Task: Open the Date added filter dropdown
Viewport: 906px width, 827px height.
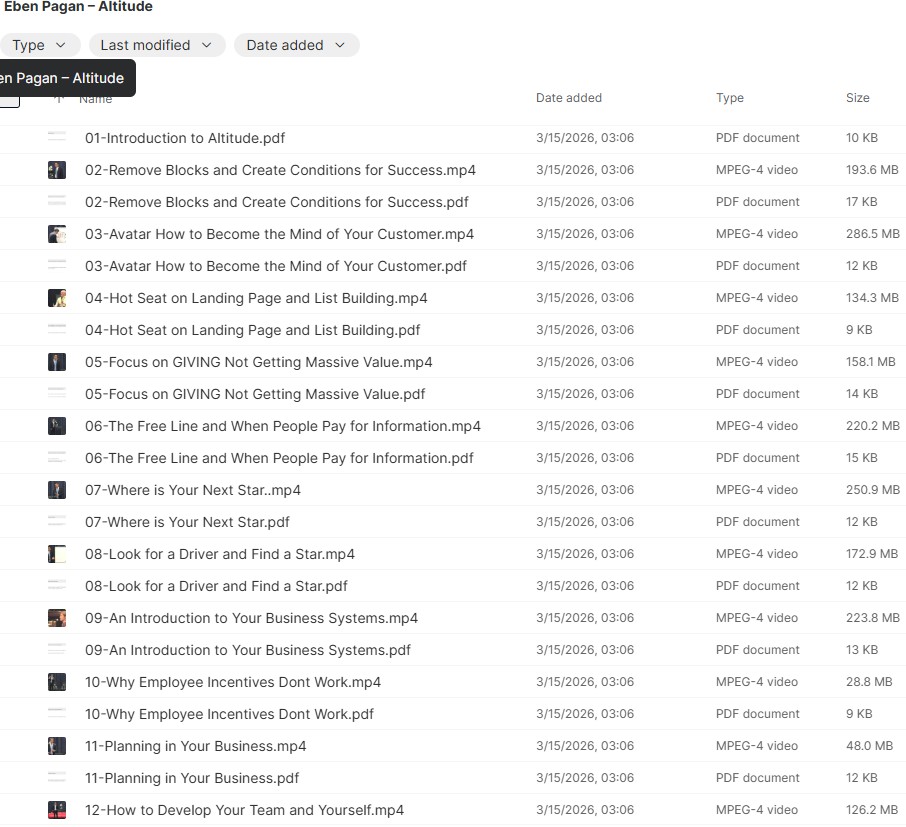Action: pyautogui.click(x=296, y=45)
